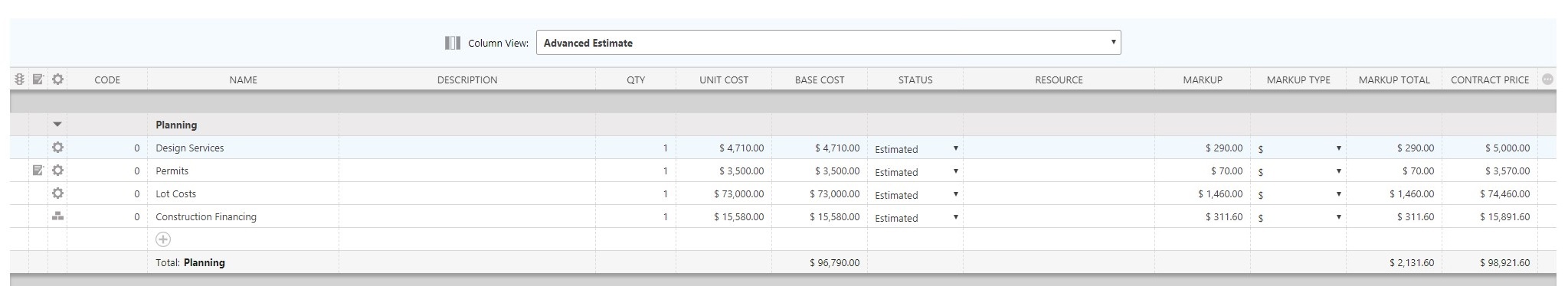The width and height of the screenshot is (1568, 286).
Task: Open the Column View Advanced Estimate dropdown
Action: coord(828,43)
